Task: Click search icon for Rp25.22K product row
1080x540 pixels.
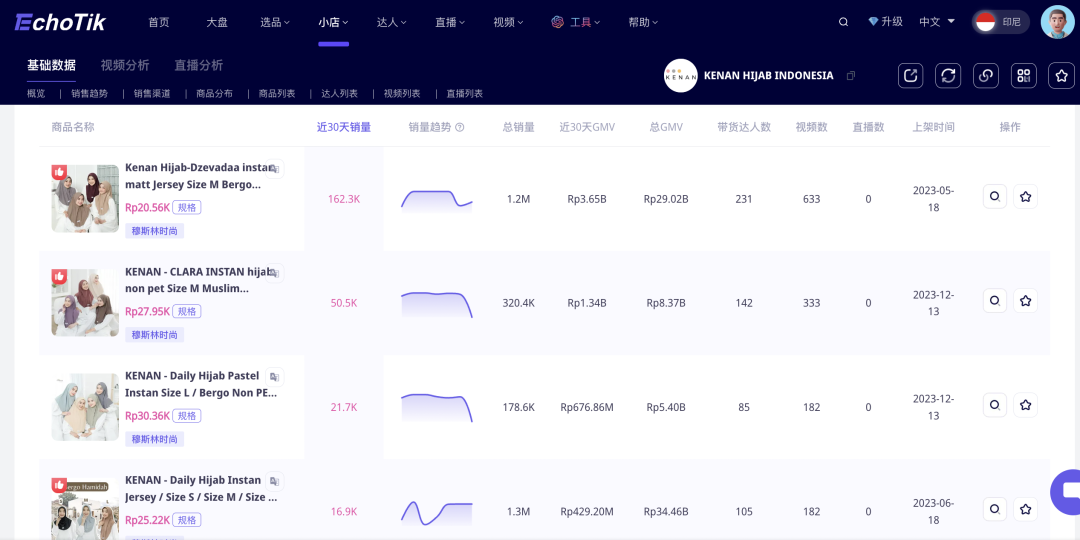Action: tap(995, 509)
